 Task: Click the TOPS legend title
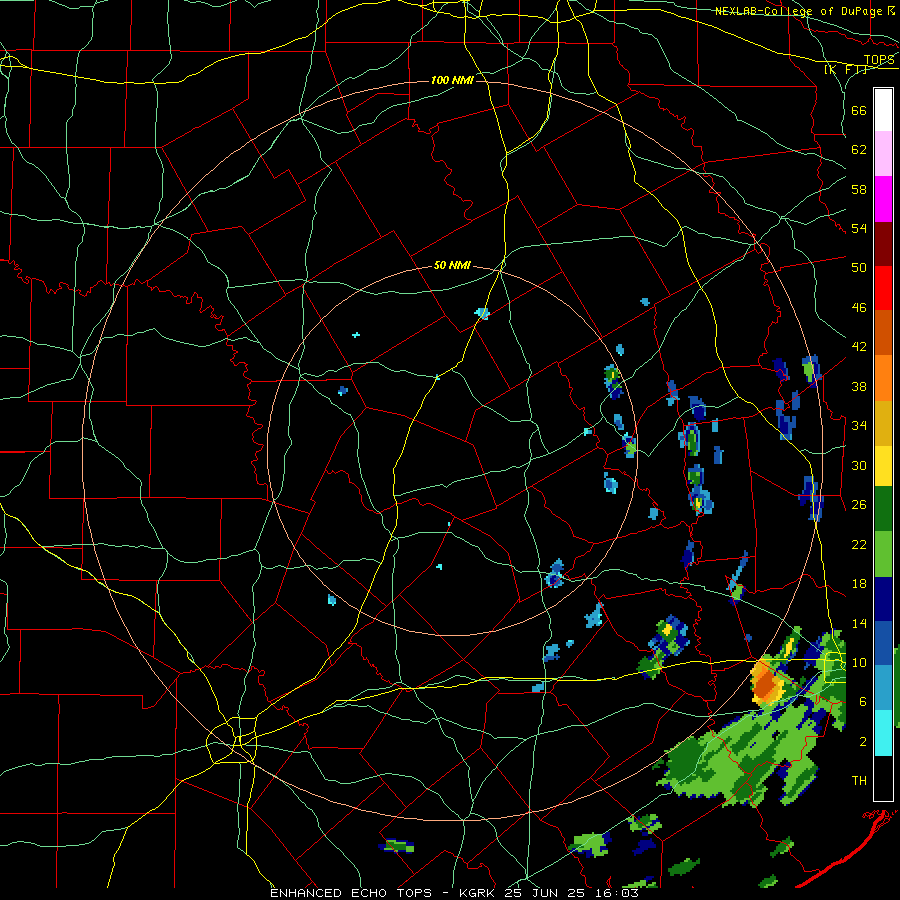click(x=879, y=60)
